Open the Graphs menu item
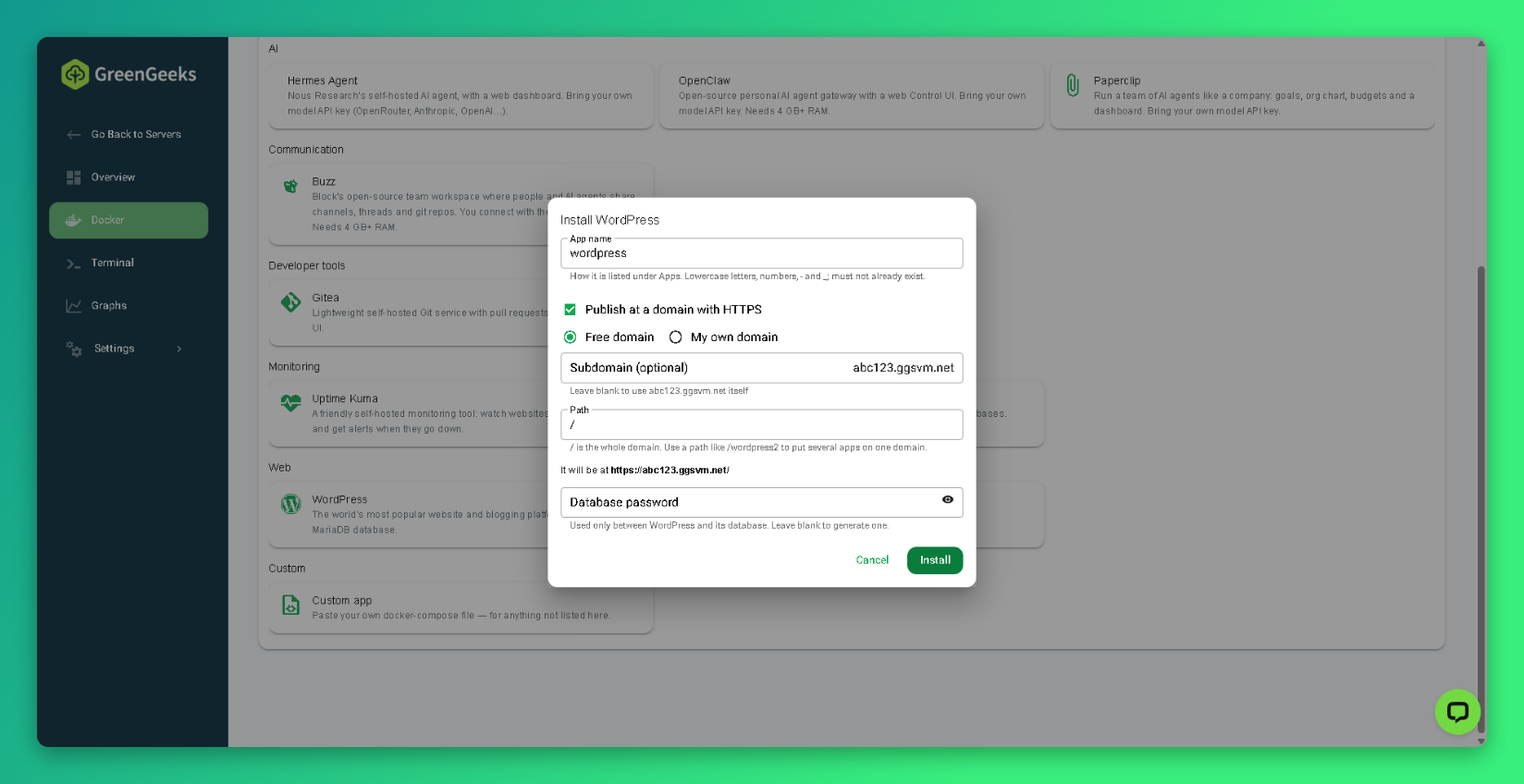 [x=129, y=306]
